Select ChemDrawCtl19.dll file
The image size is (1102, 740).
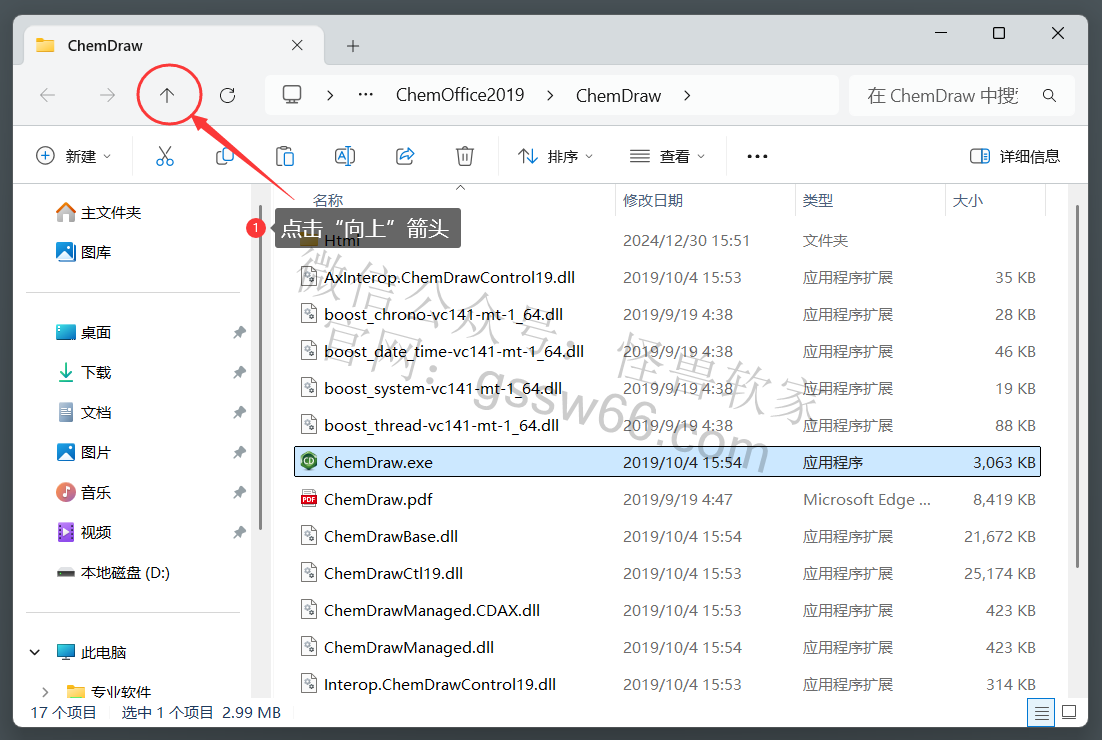(x=667, y=573)
